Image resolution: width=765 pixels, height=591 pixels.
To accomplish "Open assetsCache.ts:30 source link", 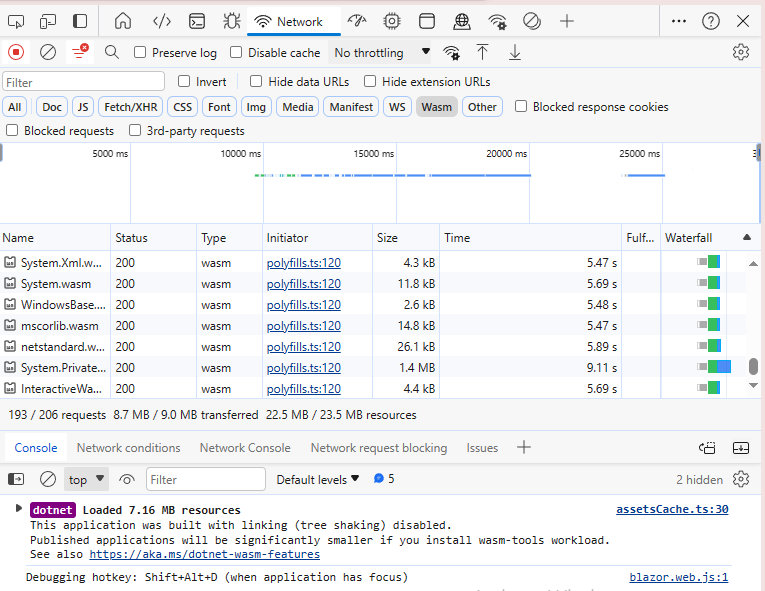I will [672, 509].
